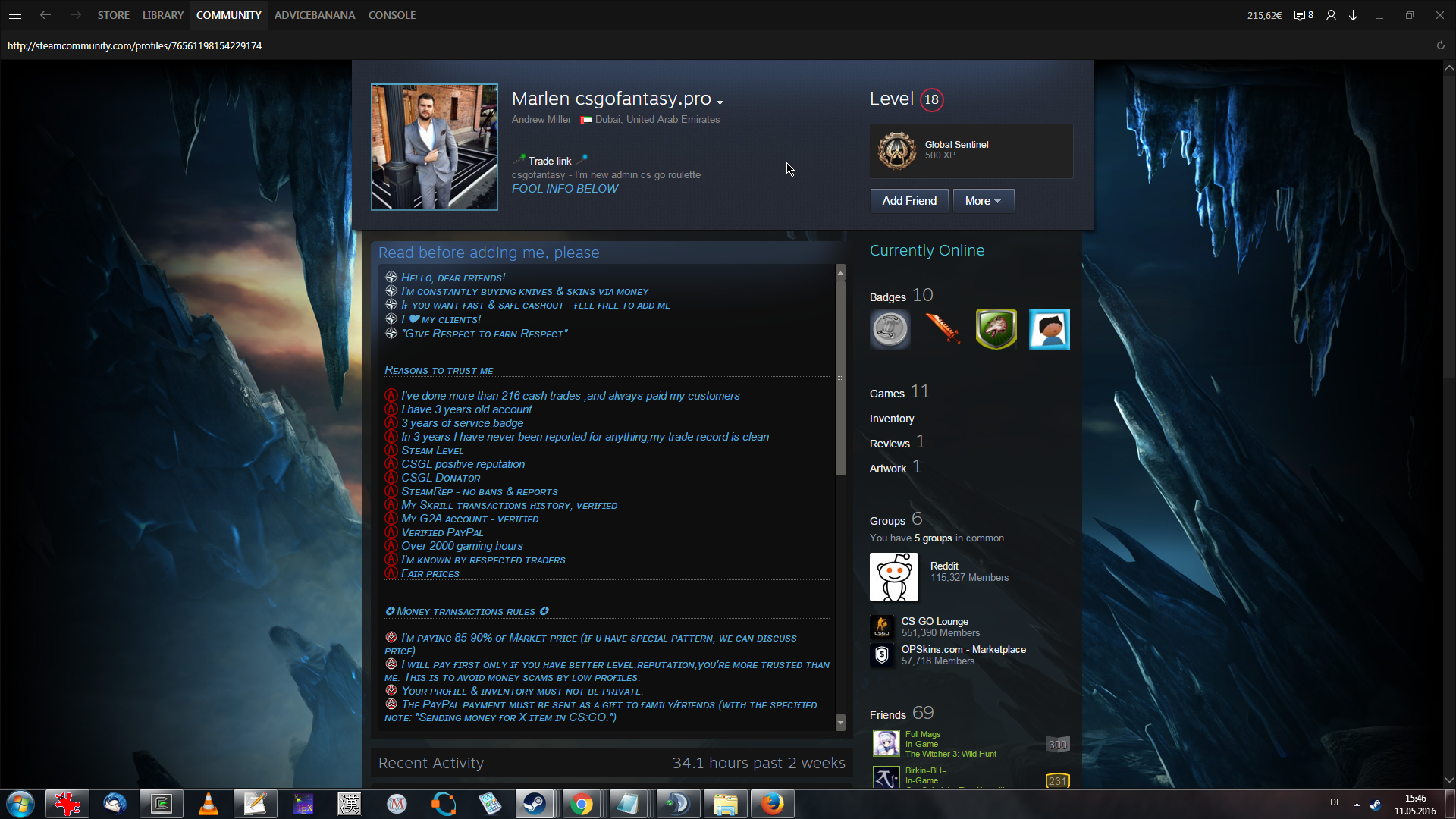This screenshot has height=819, width=1456.
Task: Click the downloads arrow icon
Action: [x=1353, y=15]
